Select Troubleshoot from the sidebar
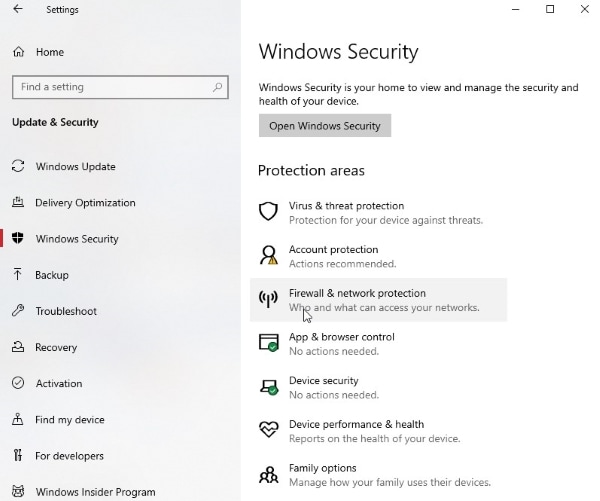This screenshot has width=600, height=501. coord(66,311)
